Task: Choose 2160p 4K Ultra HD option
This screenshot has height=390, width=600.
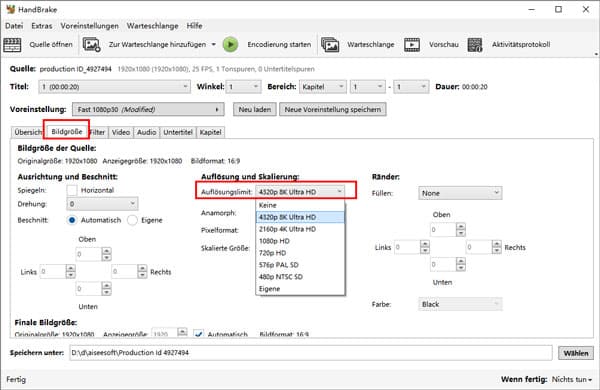Action: [x=300, y=229]
